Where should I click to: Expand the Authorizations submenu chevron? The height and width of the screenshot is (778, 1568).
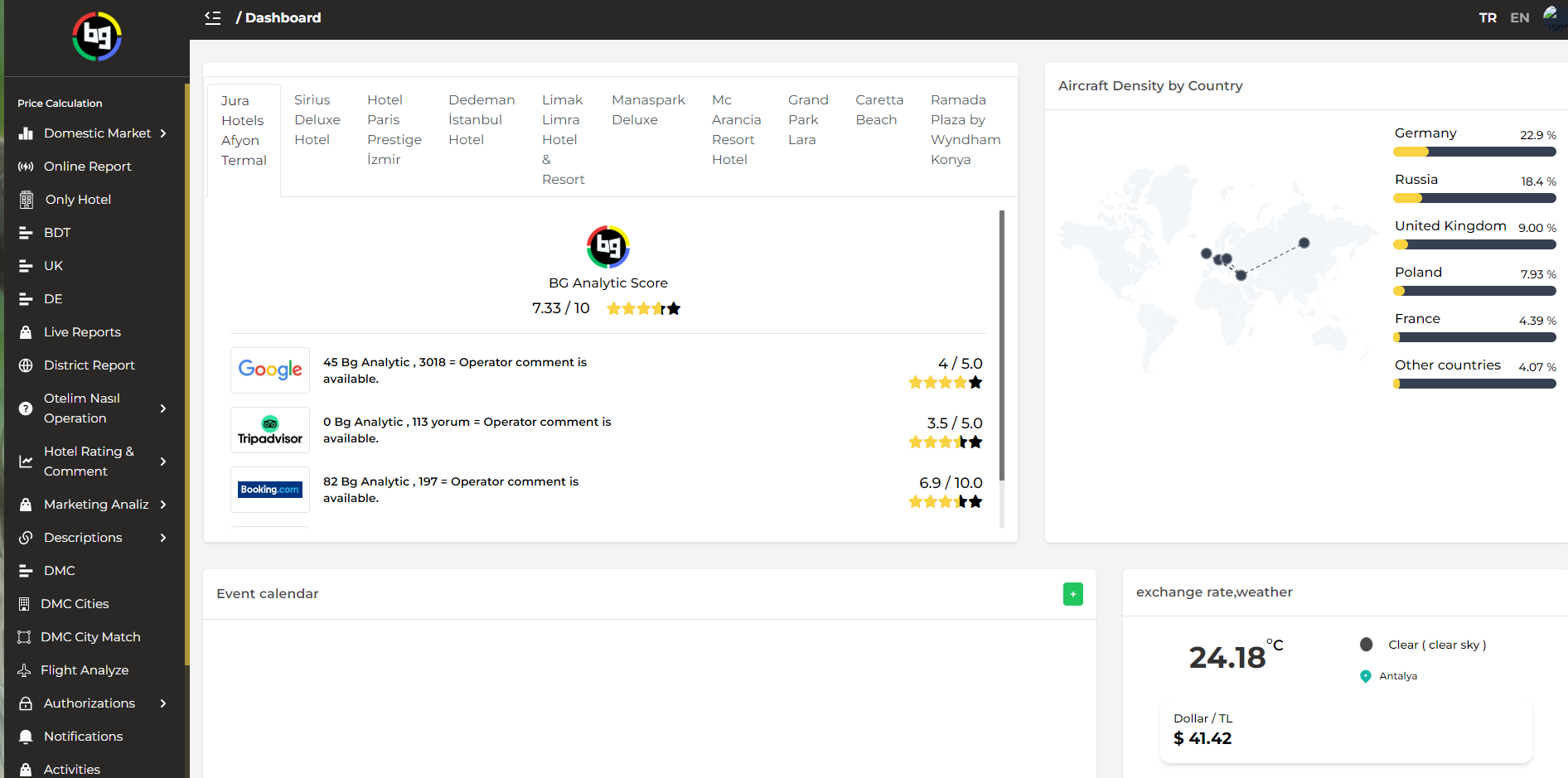tap(163, 703)
